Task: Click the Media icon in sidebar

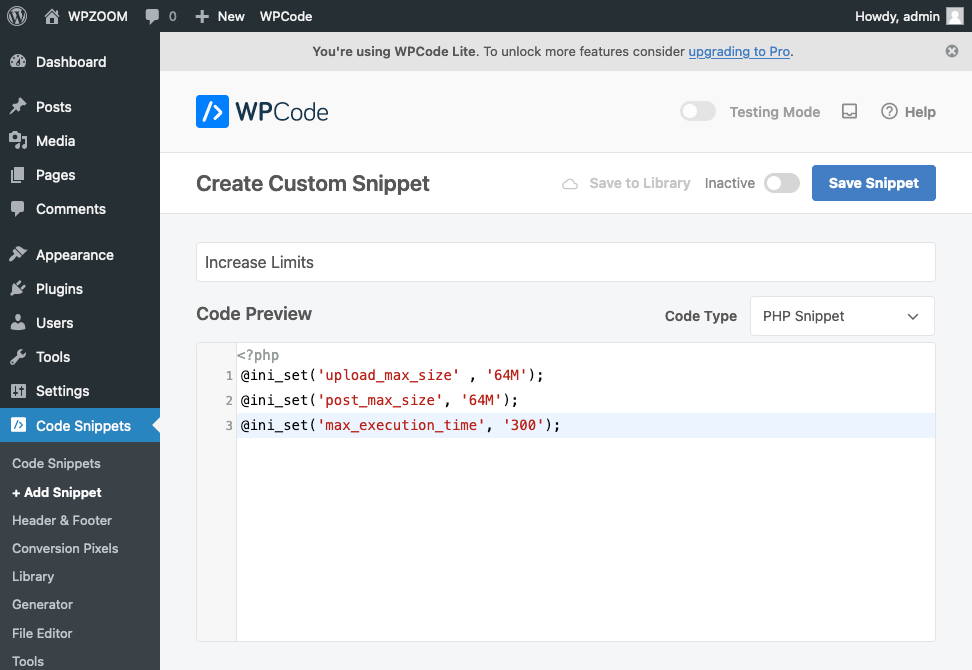Action: point(18,141)
